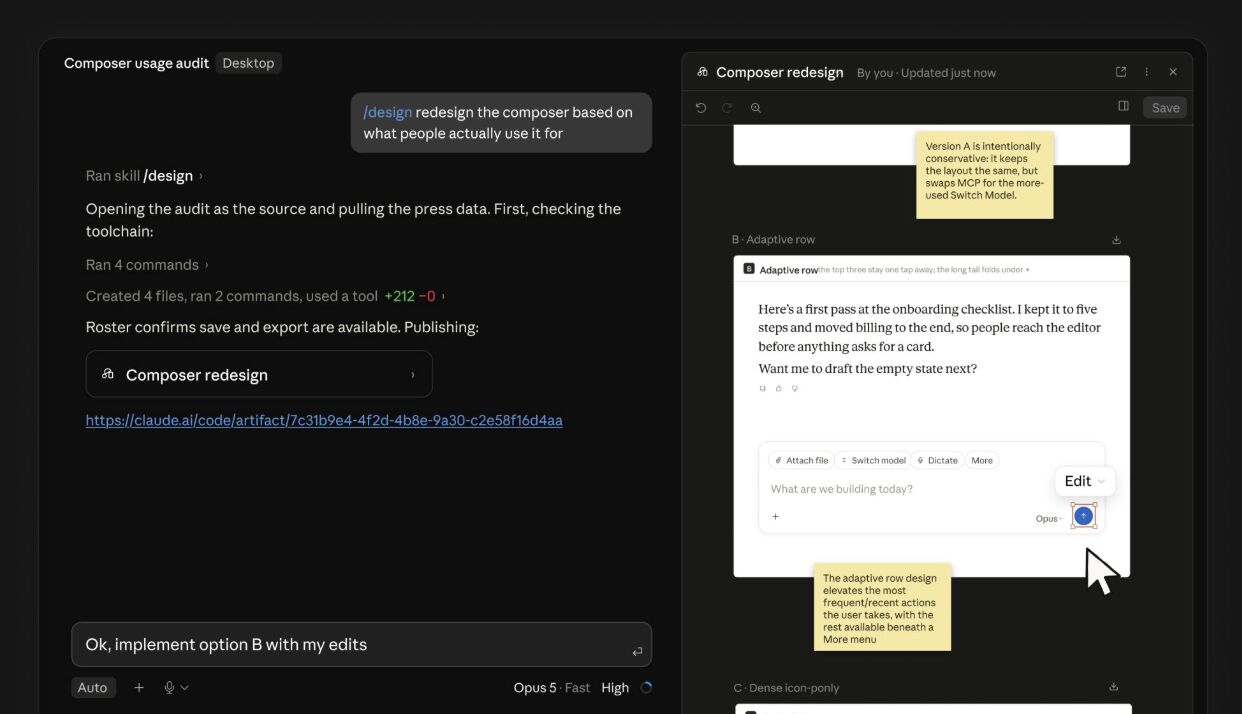This screenshot has height=714, width=1242.
Task: Download the C · Dense icon-only design
Action: 1114,687
